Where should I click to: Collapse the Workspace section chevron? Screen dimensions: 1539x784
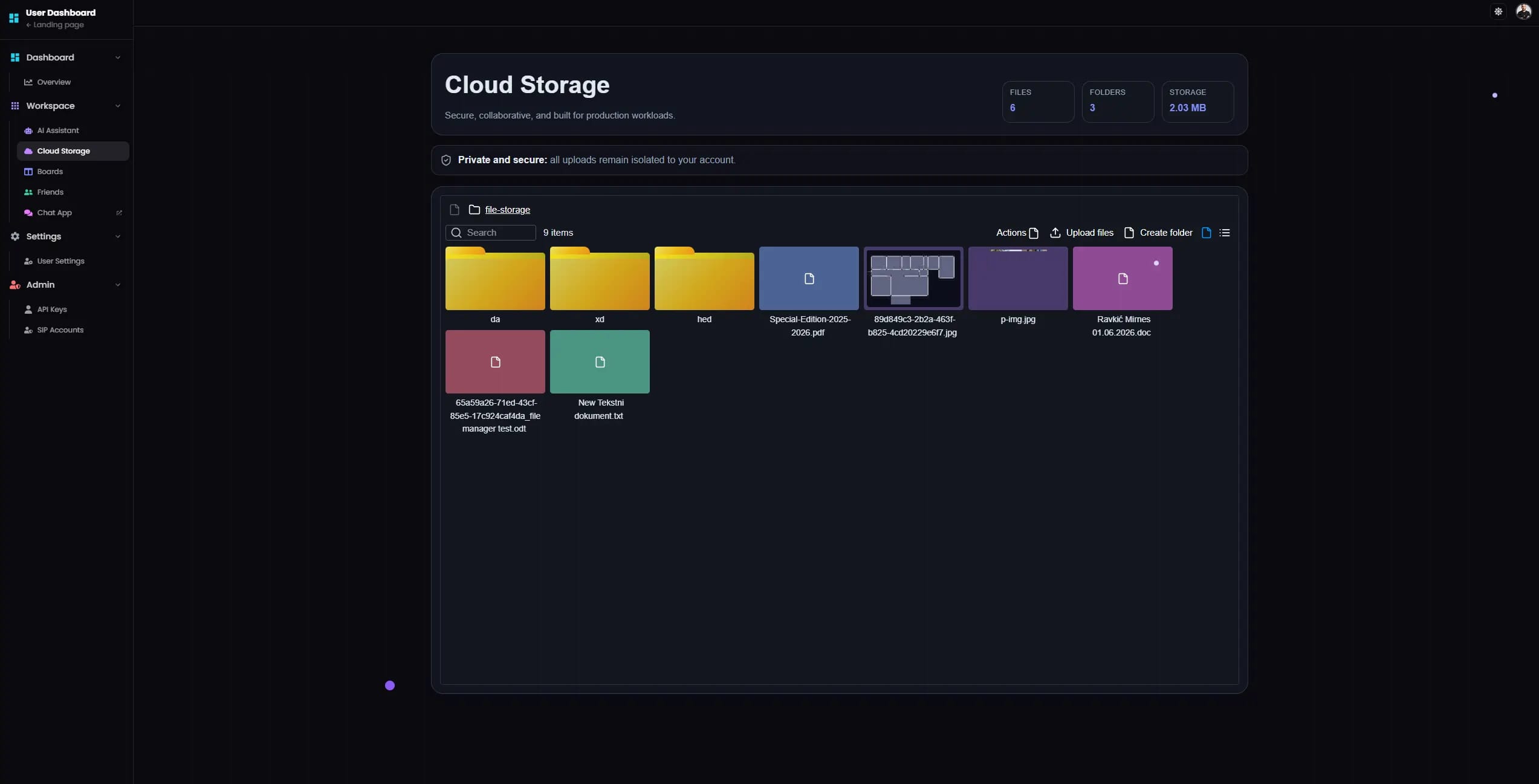[118, 106]
